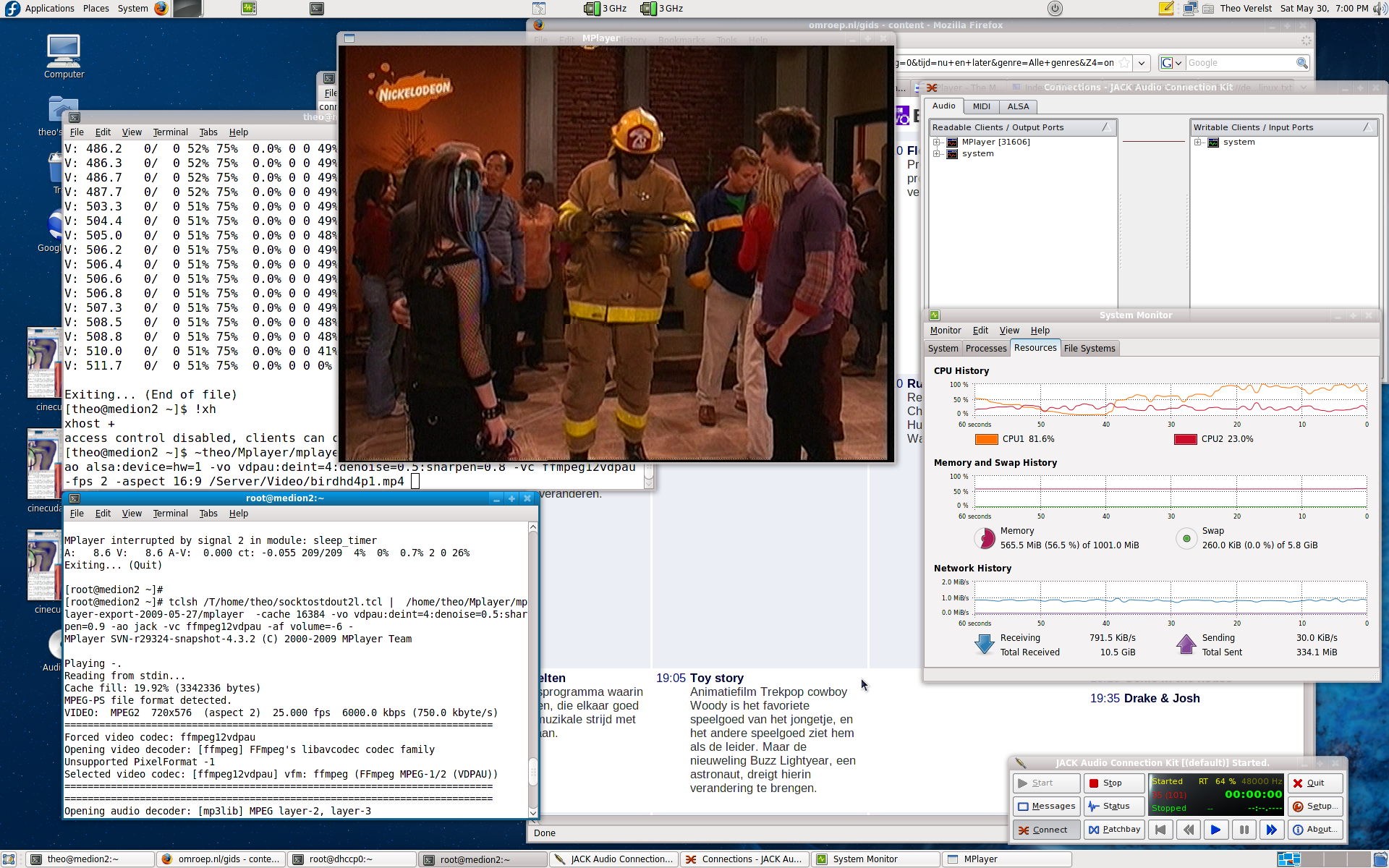This screenshot has width=1389, height=868.
Task: Click JACK transport backward button
Action: click(x=1188, y=830)
